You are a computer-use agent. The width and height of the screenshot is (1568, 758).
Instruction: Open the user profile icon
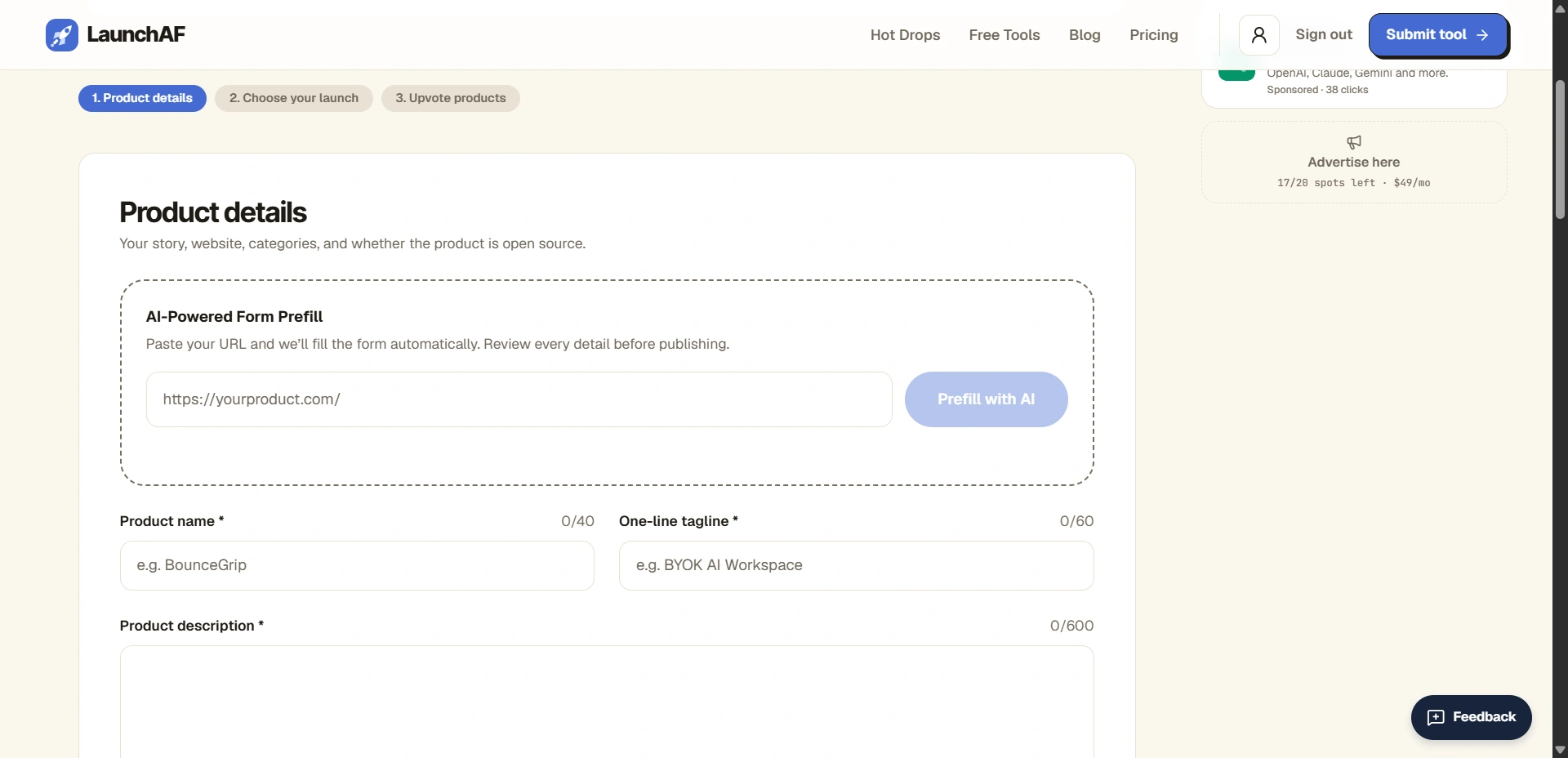1259,35
